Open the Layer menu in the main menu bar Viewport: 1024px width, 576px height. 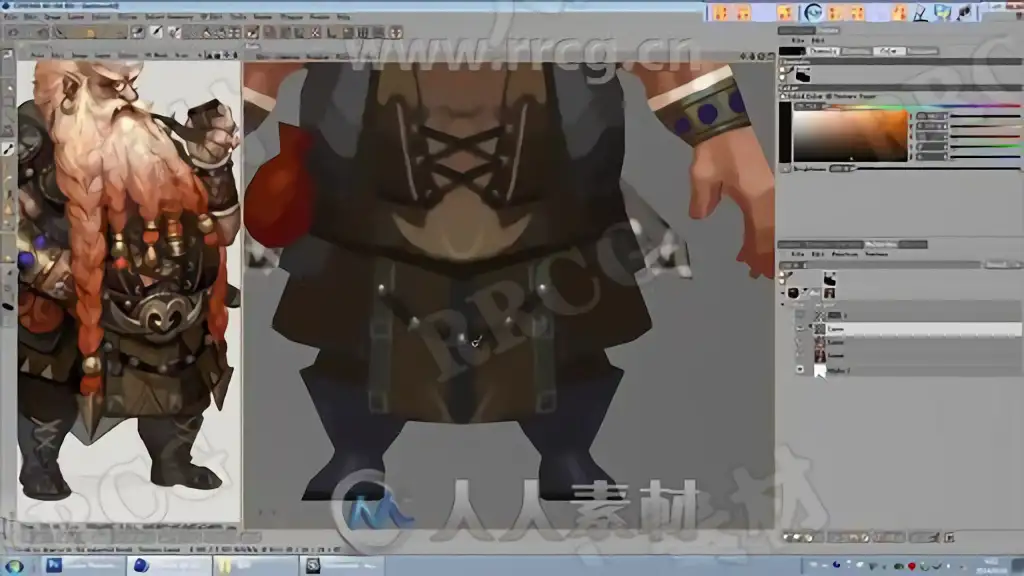[76, 17]
